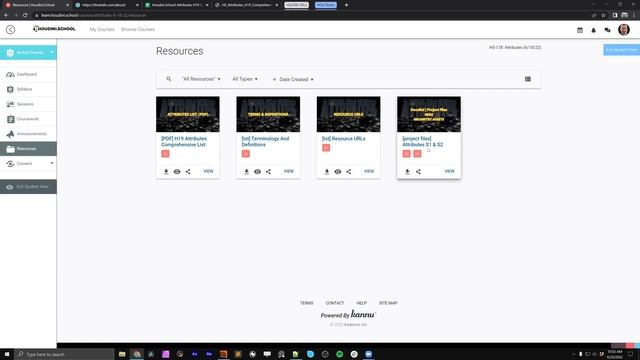Image resolution: width=640 pixels, height=360 pixels.
Task: Open Spotify from taskbar
Action: point(340,354)
